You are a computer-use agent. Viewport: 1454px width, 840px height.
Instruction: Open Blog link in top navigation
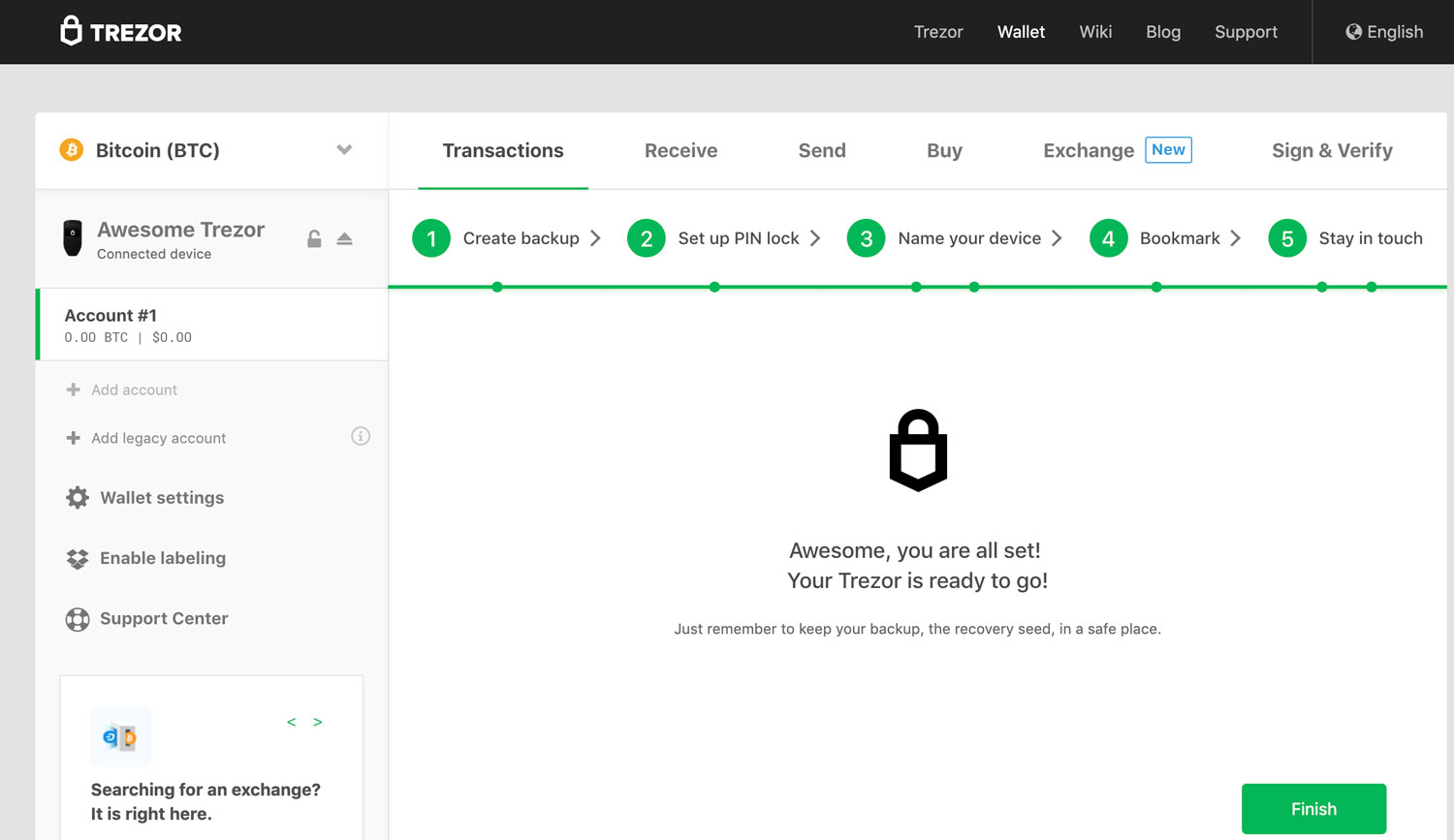click(1163, 32)
